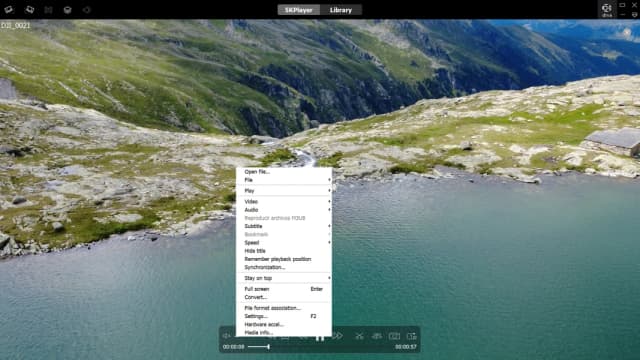Click the shield icon below the close button
The width and height of the screenshot is (640, 360).
(634, 14)
